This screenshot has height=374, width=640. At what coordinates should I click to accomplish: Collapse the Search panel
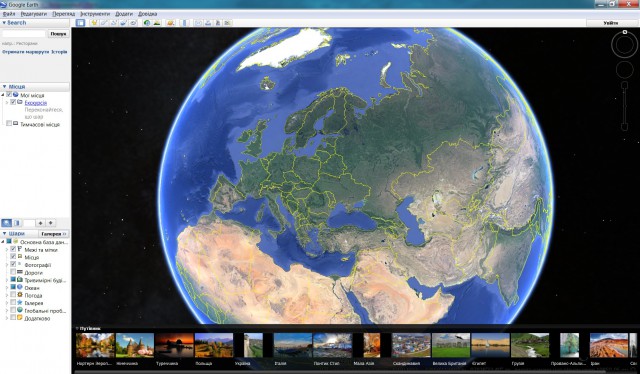4,23
